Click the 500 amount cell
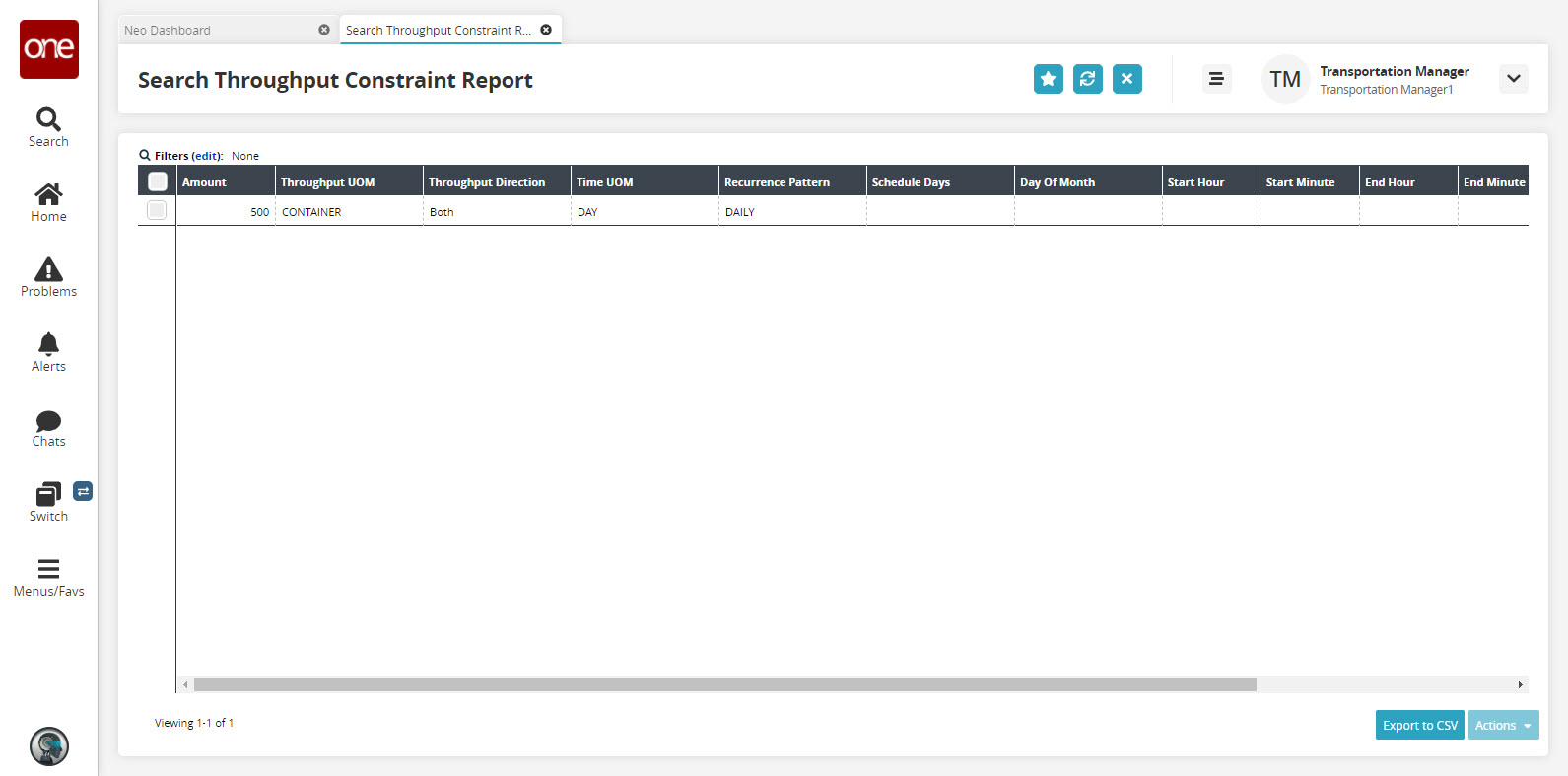This screenshot has width=1568, height=776. pos(226,211)
